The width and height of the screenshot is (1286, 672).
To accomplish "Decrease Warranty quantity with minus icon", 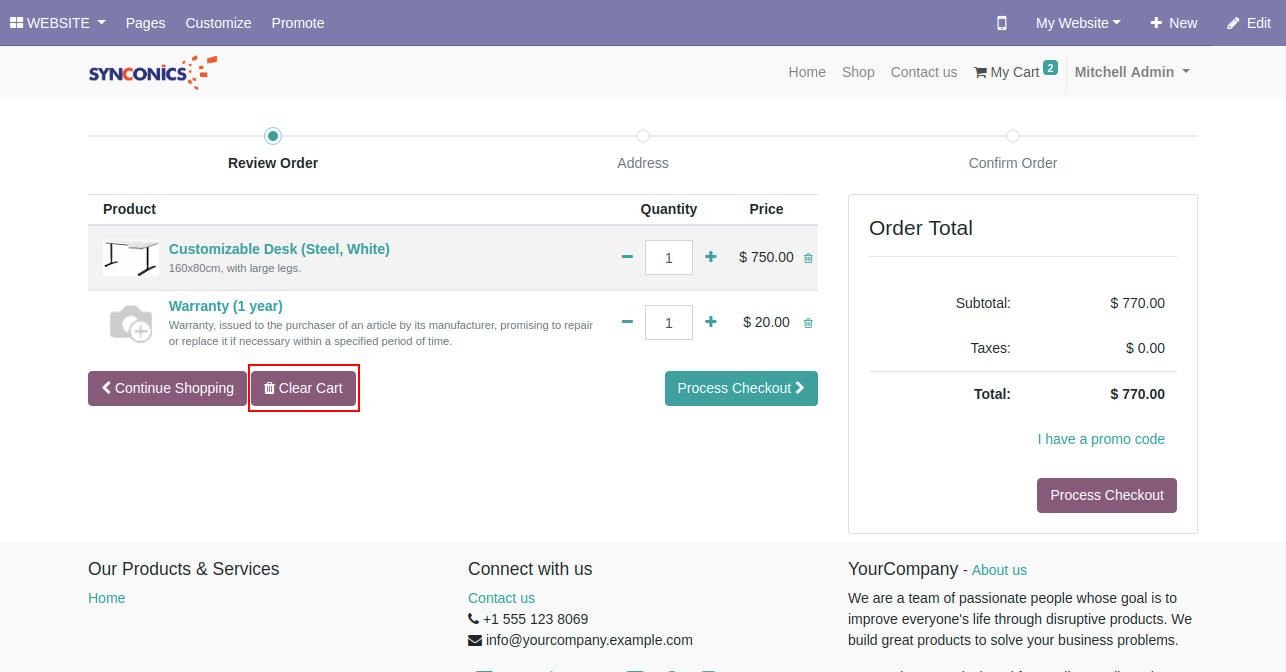I will 627,322.
